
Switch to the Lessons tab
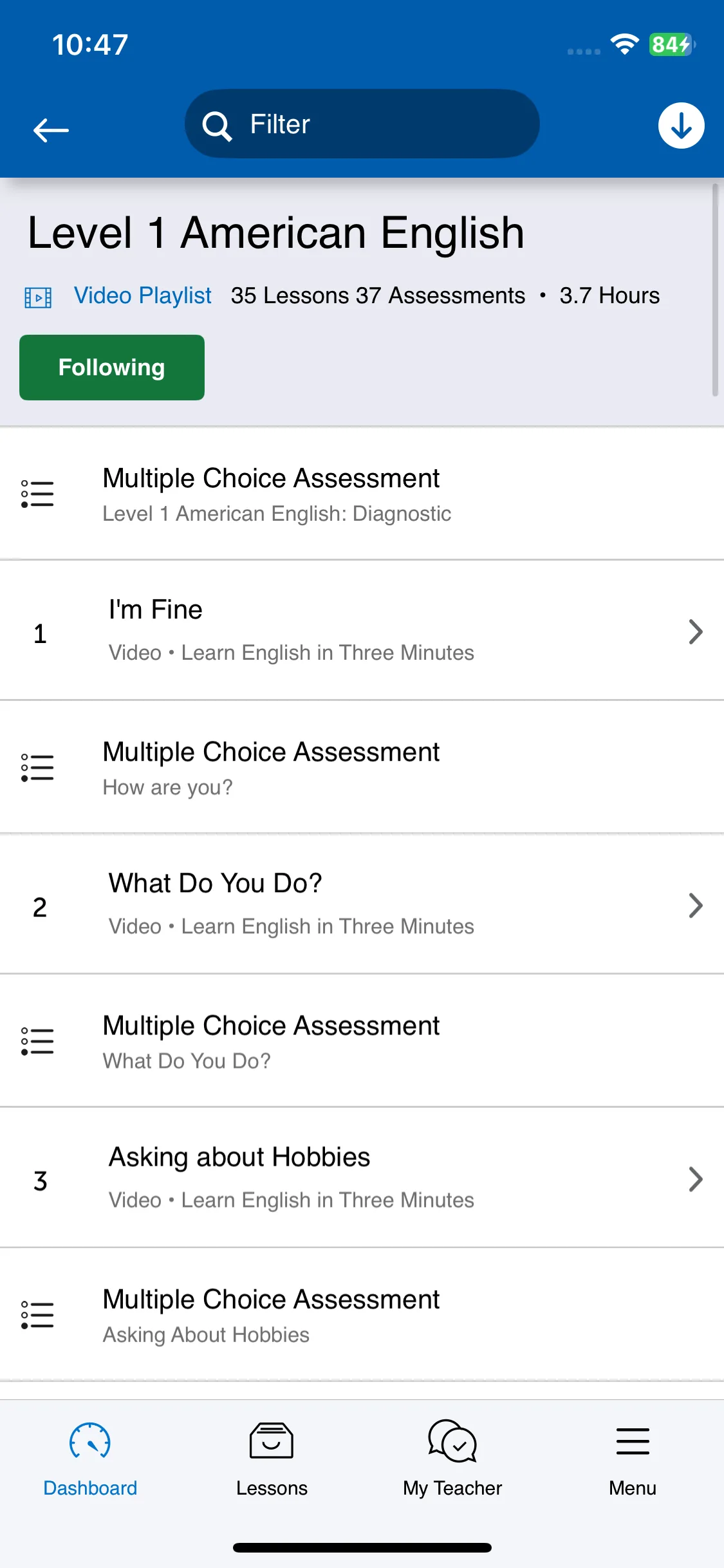click(272, 1459)
